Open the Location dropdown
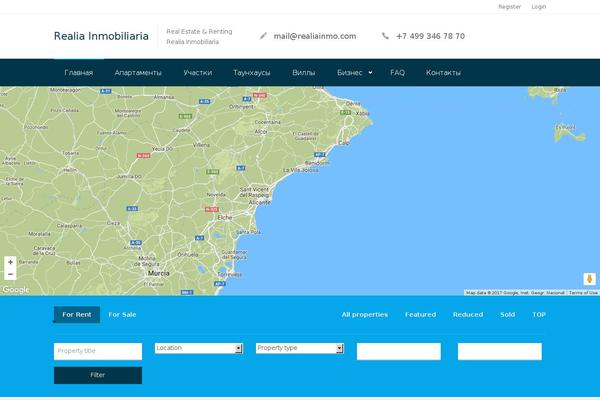Image resolution: width=600 pixels, height=400 pixels. pos(198,348)
